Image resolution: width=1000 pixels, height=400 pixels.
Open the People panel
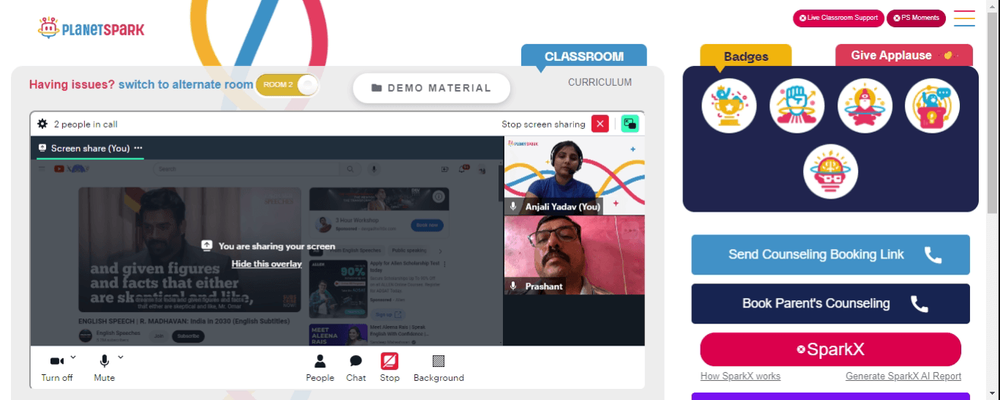[320, 368]
